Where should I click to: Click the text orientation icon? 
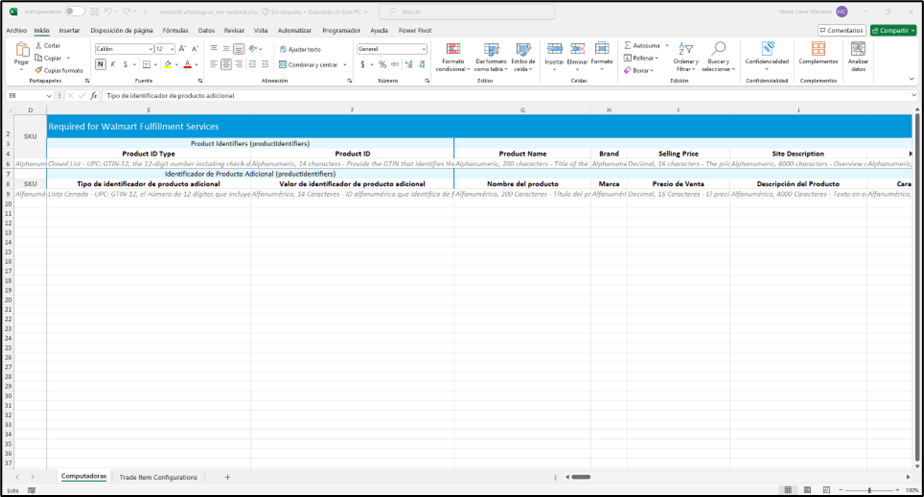point(253,49)
